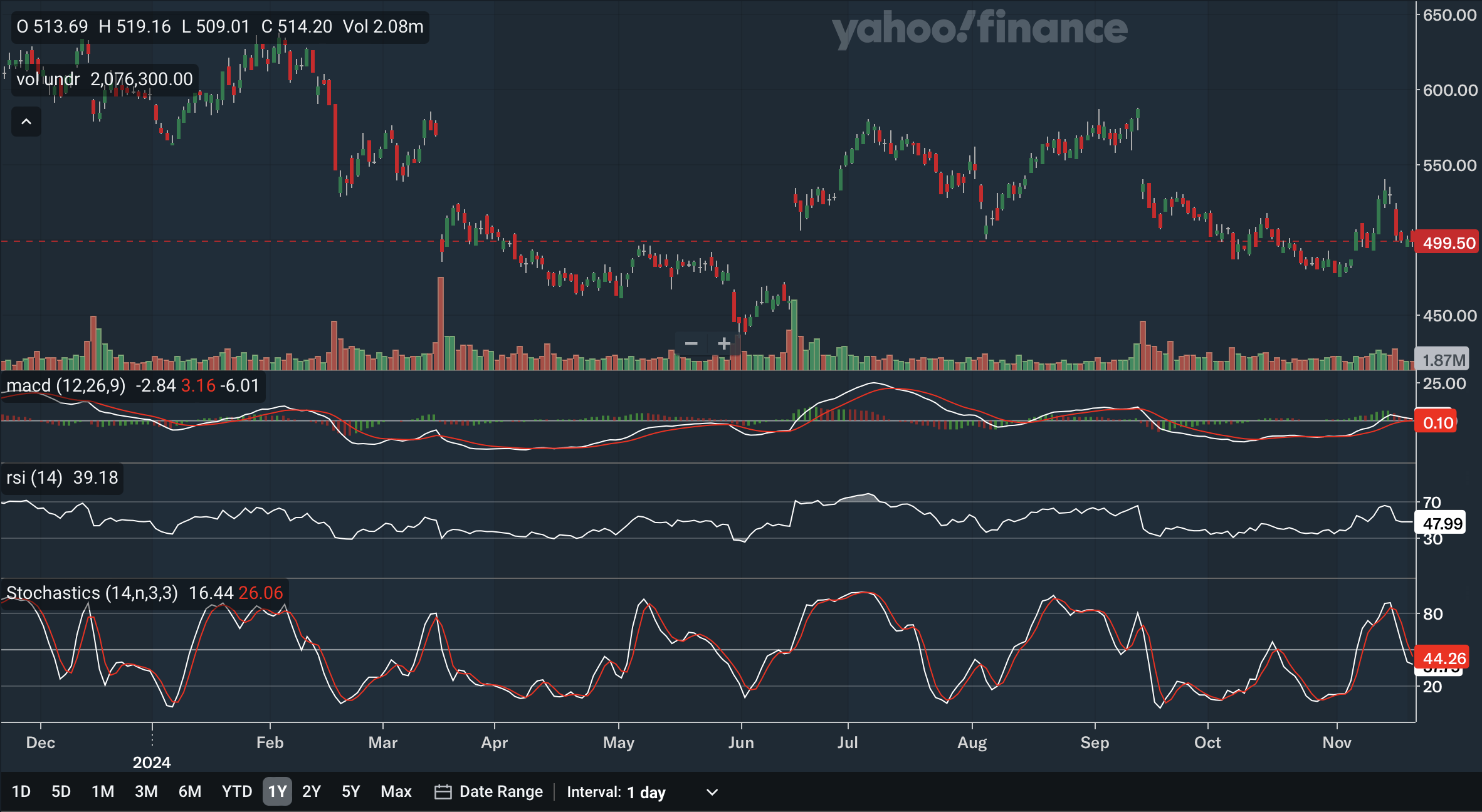The width and height of the screenshot is (1482, 812).
Task: Zoom out with the minus icon
Action: coord(691,343)
